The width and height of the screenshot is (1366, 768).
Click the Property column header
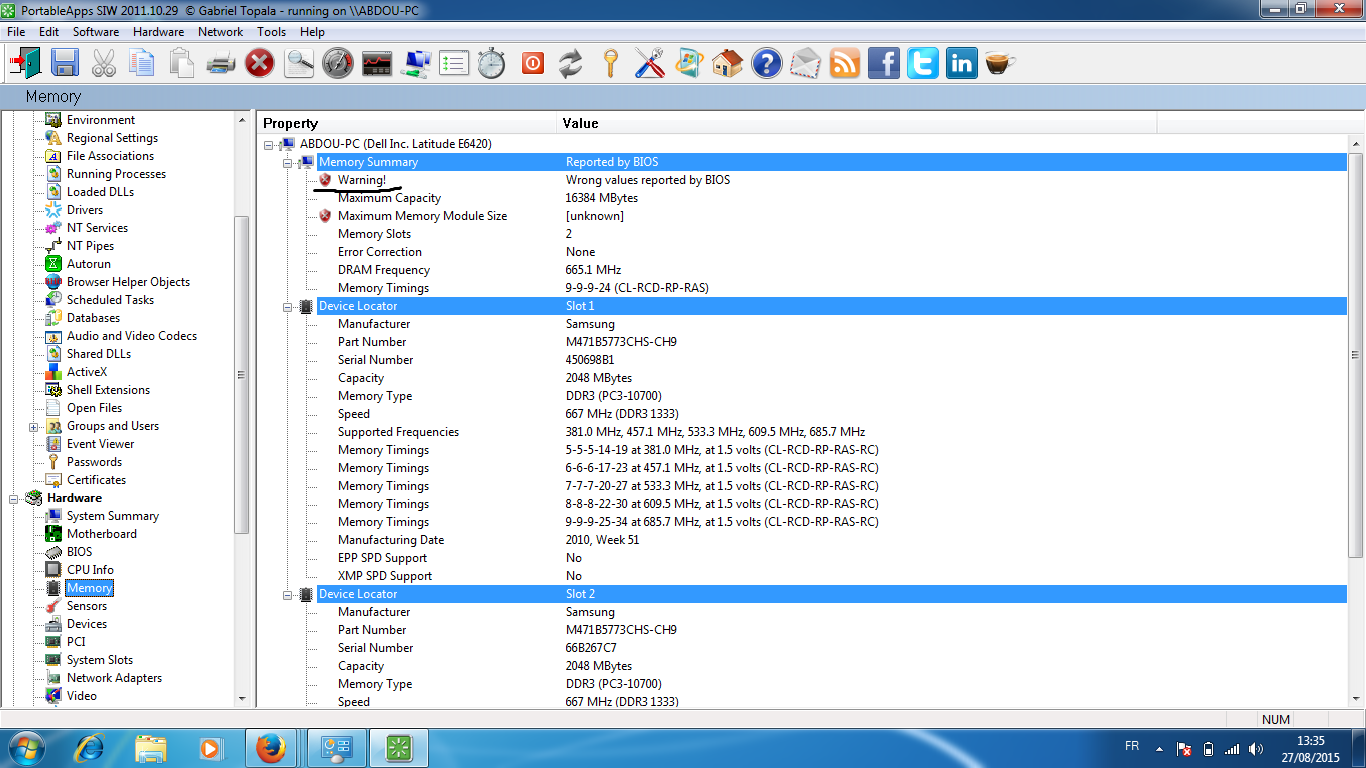406,123
